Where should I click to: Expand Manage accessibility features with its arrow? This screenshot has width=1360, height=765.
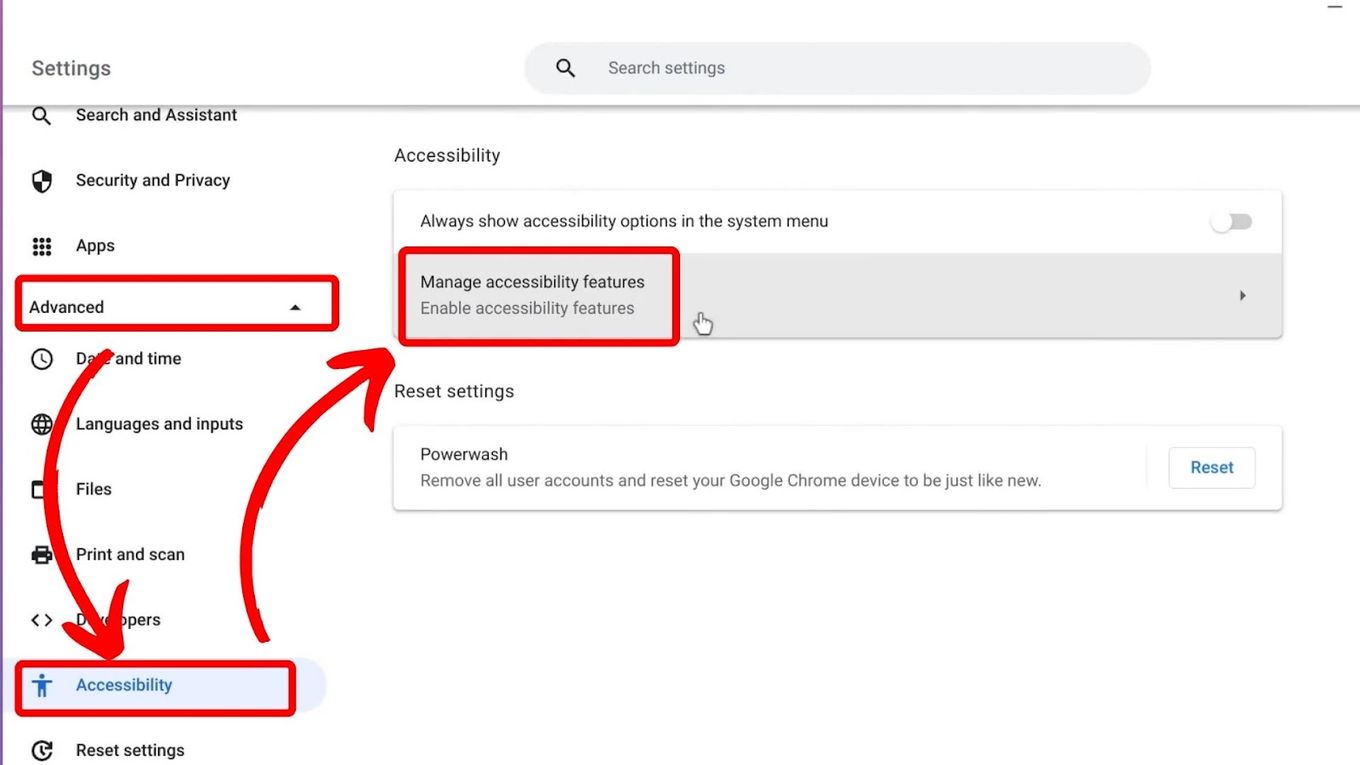pos(1243,295)
